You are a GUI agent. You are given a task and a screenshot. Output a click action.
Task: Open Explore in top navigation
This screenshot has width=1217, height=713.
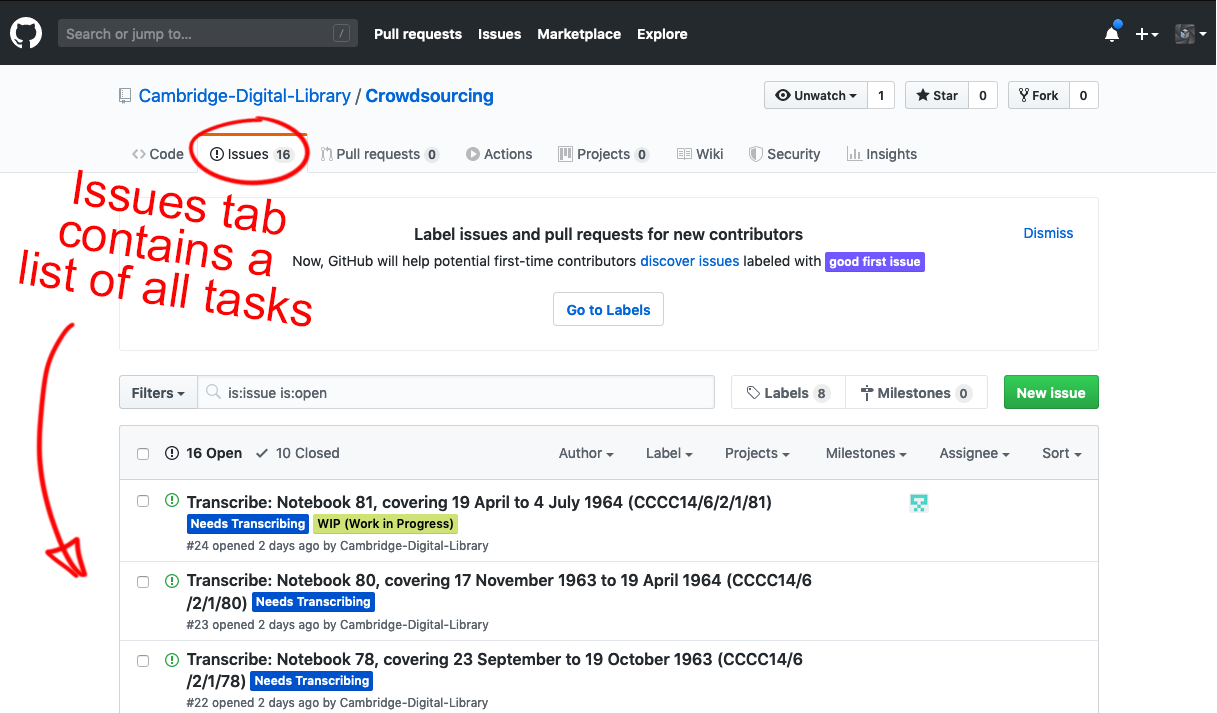662,34
